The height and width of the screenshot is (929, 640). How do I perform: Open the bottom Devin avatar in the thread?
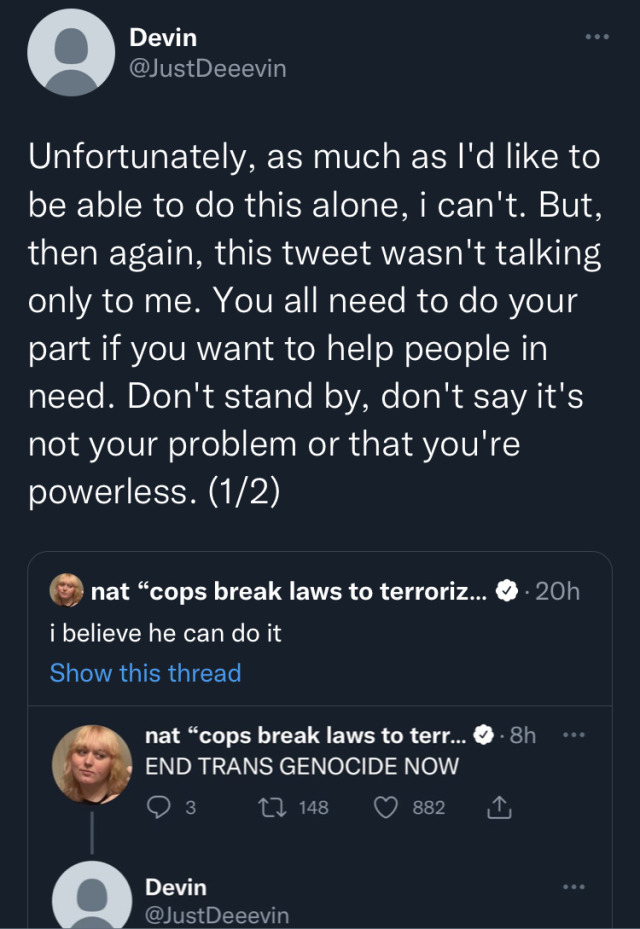tap(92, 896)
